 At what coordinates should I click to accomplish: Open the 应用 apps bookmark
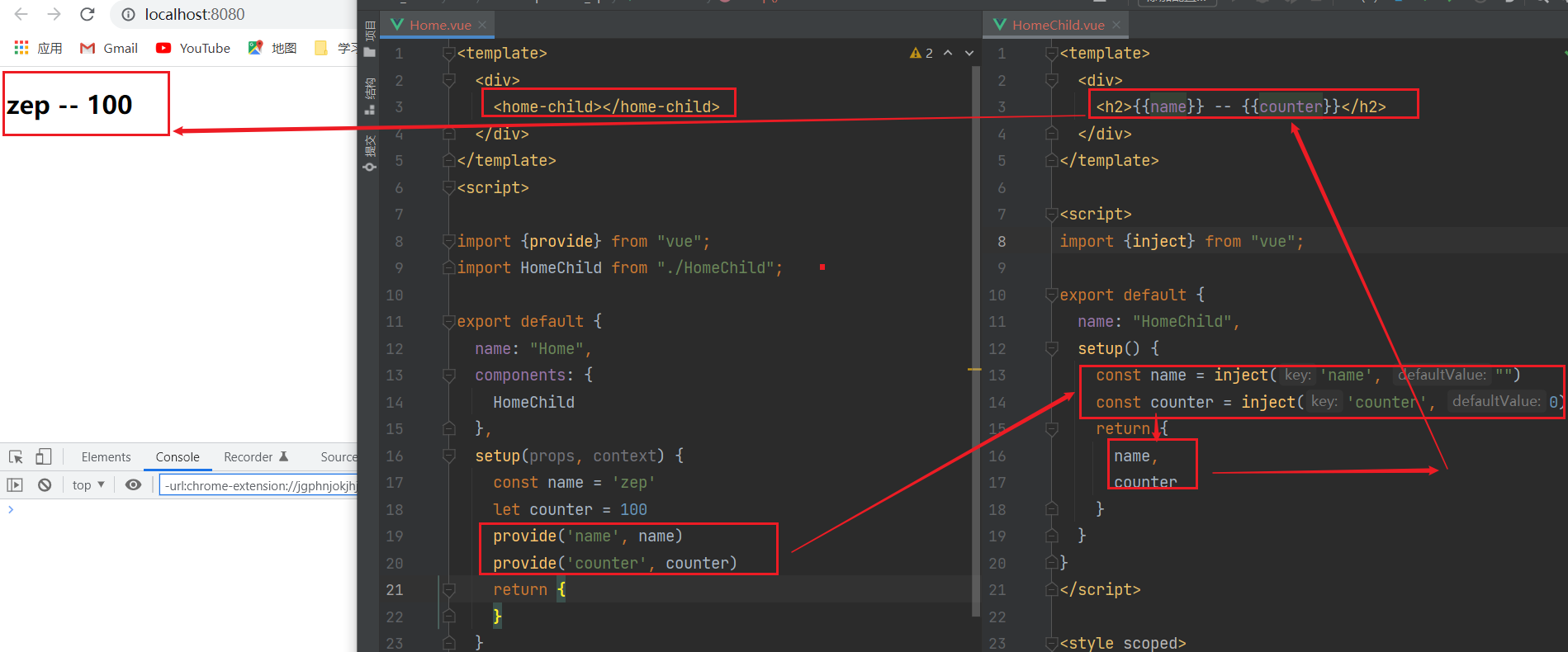pyautogui.click(x=39, y=48)
